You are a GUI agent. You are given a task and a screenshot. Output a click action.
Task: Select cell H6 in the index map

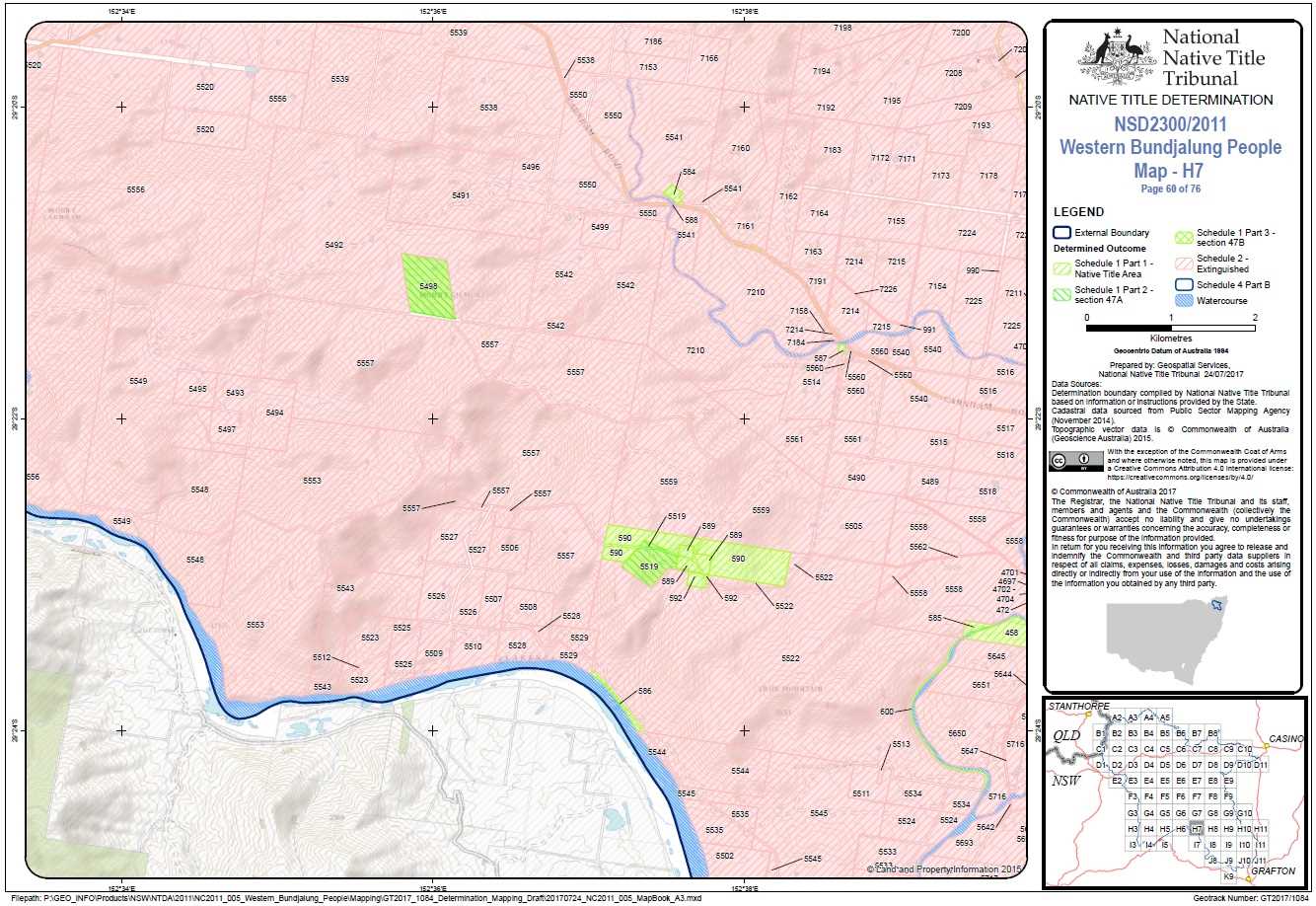(1181, 829)
